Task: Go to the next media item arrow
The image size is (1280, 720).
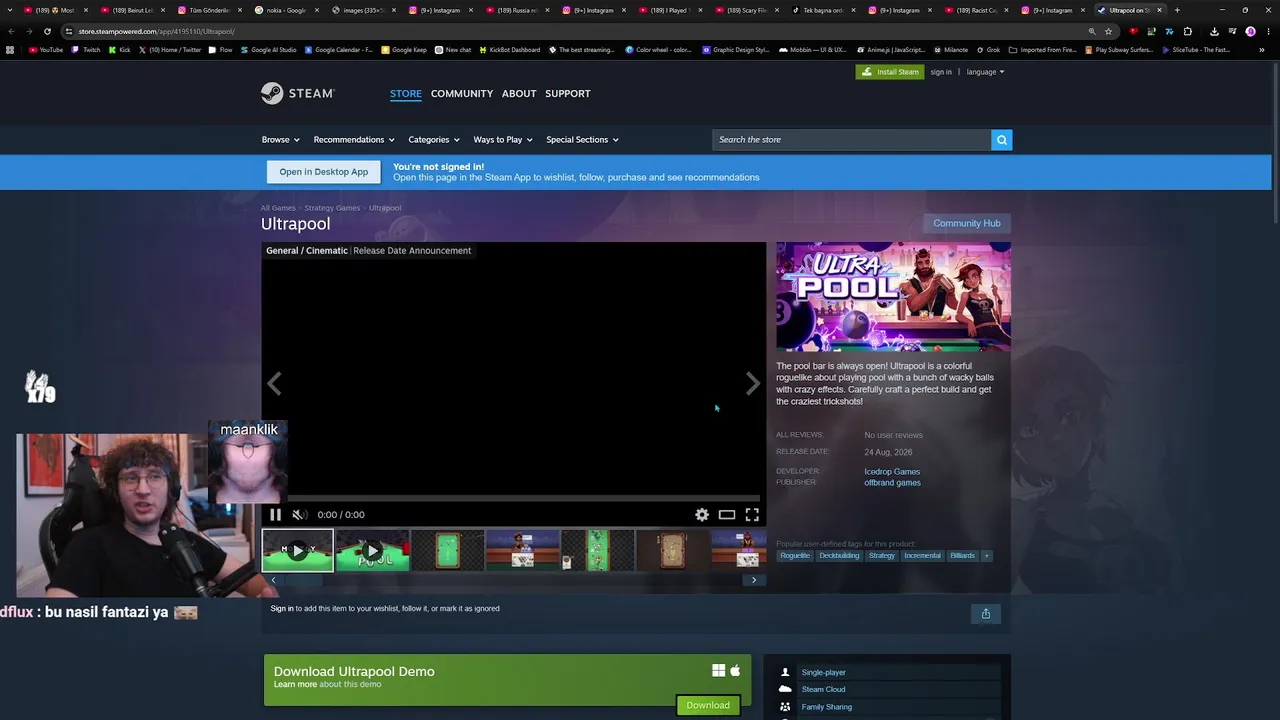Action: pos(753,383)
